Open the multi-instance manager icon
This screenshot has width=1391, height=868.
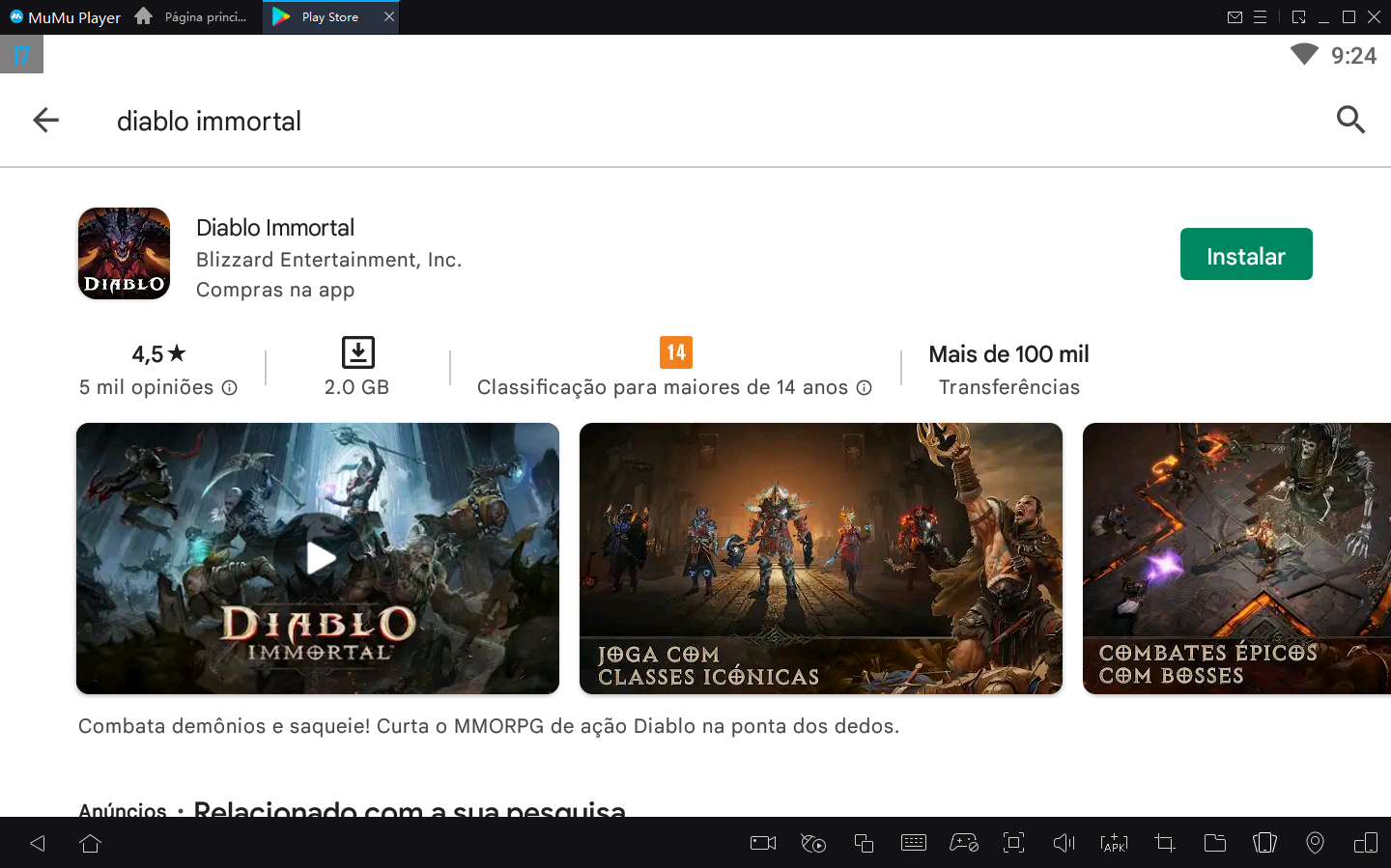click(x=1264, y=843)
